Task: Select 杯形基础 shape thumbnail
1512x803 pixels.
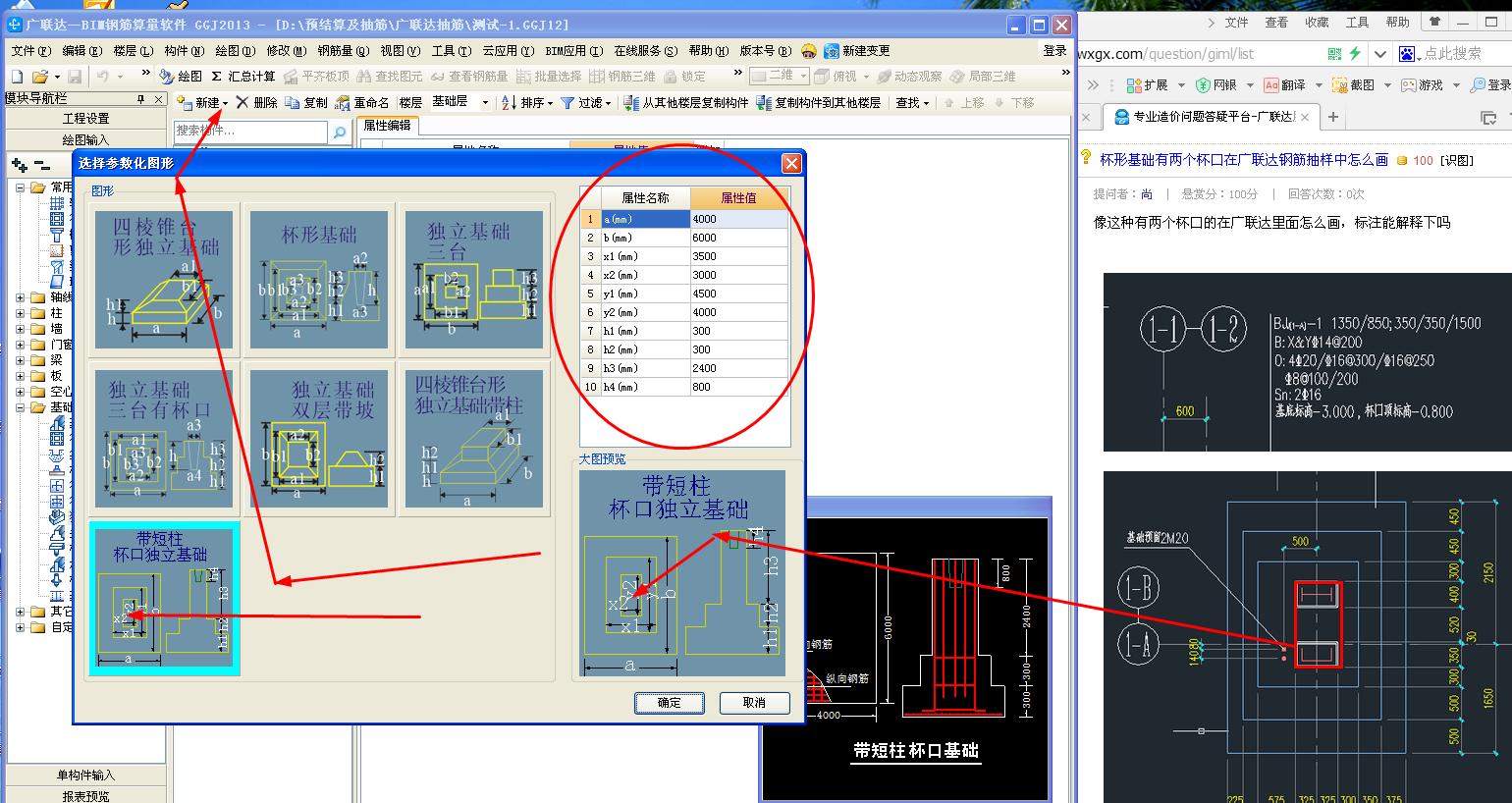Action: click(x=319, y=280)
